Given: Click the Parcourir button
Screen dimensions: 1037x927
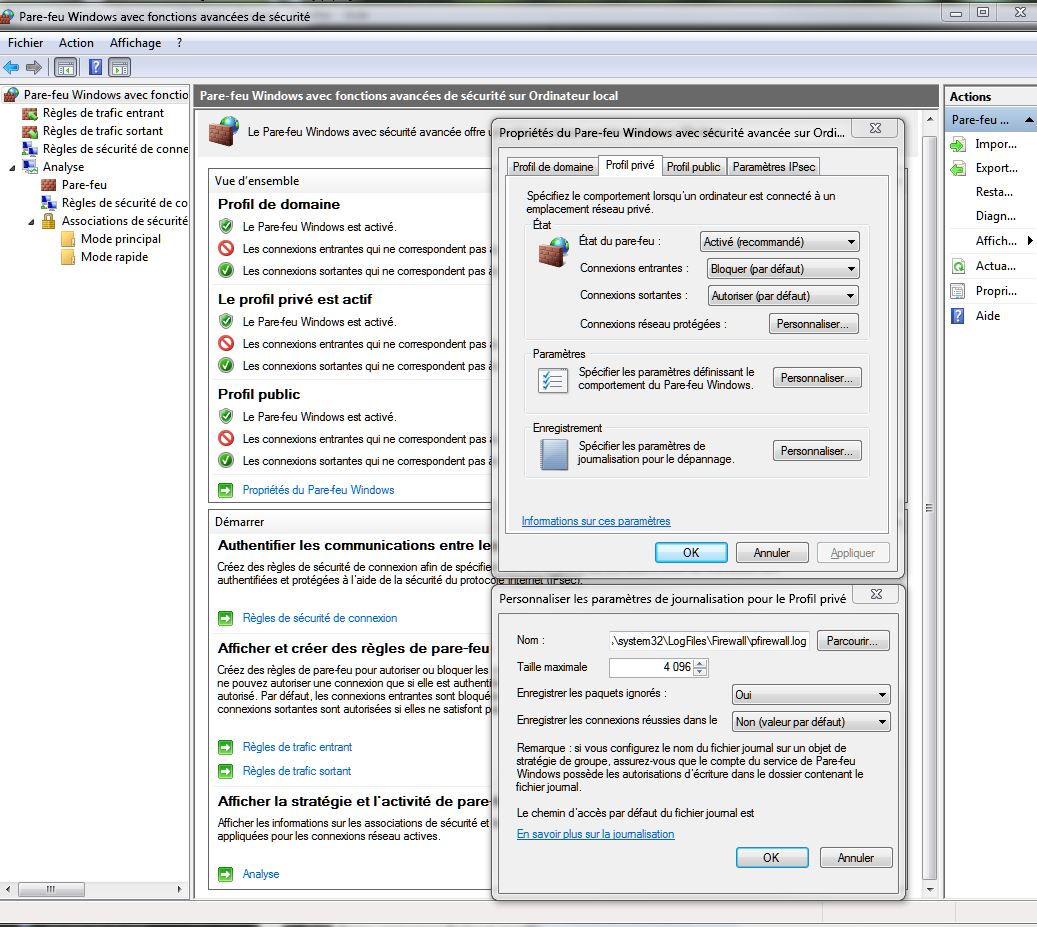Looking at the screenshot, I should 852,641.
